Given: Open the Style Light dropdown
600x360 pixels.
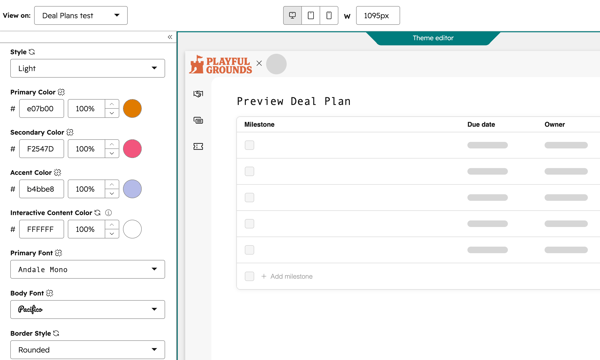Looking at the screenshot, I should pos(88,68).
